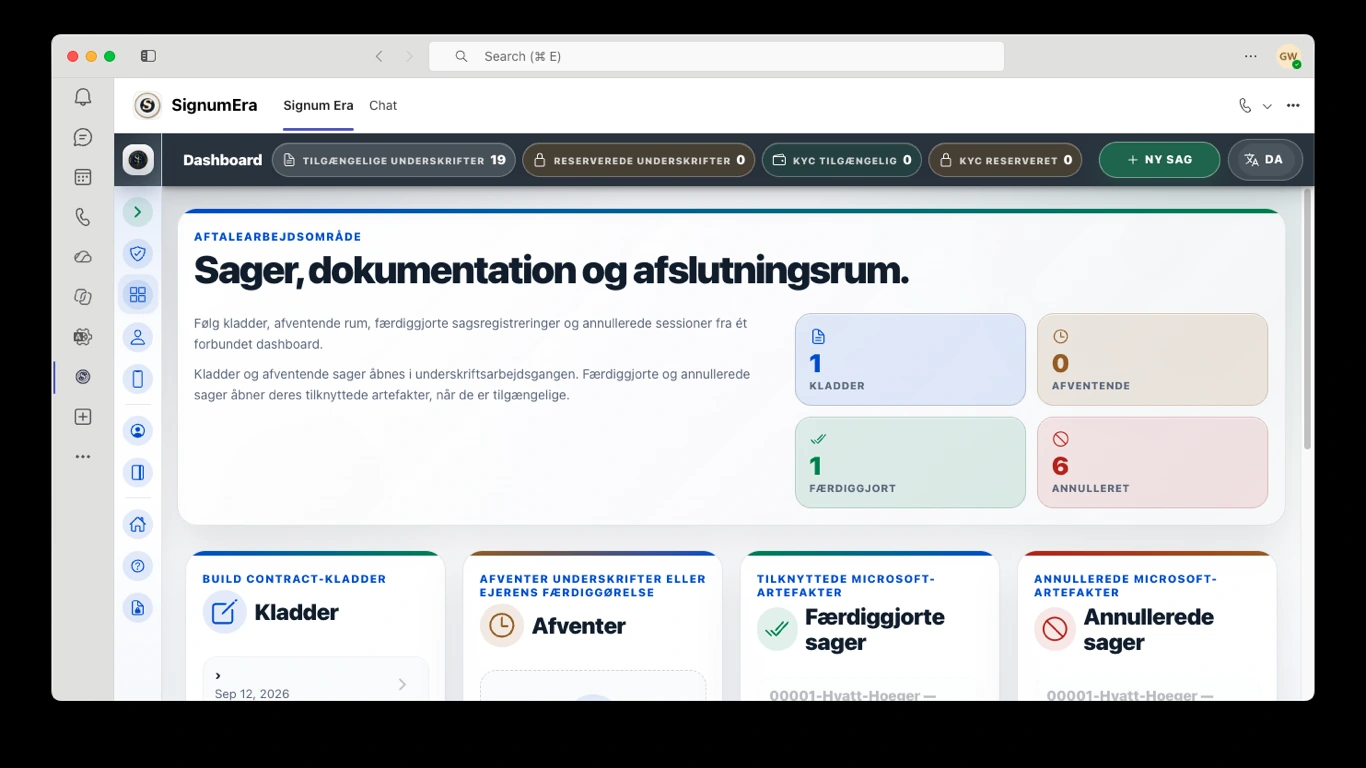Image resolution: width=1366 pixels, height=768 pixels.
Task: Expand the call options dropdown arrow
Action: point(1267,106)
